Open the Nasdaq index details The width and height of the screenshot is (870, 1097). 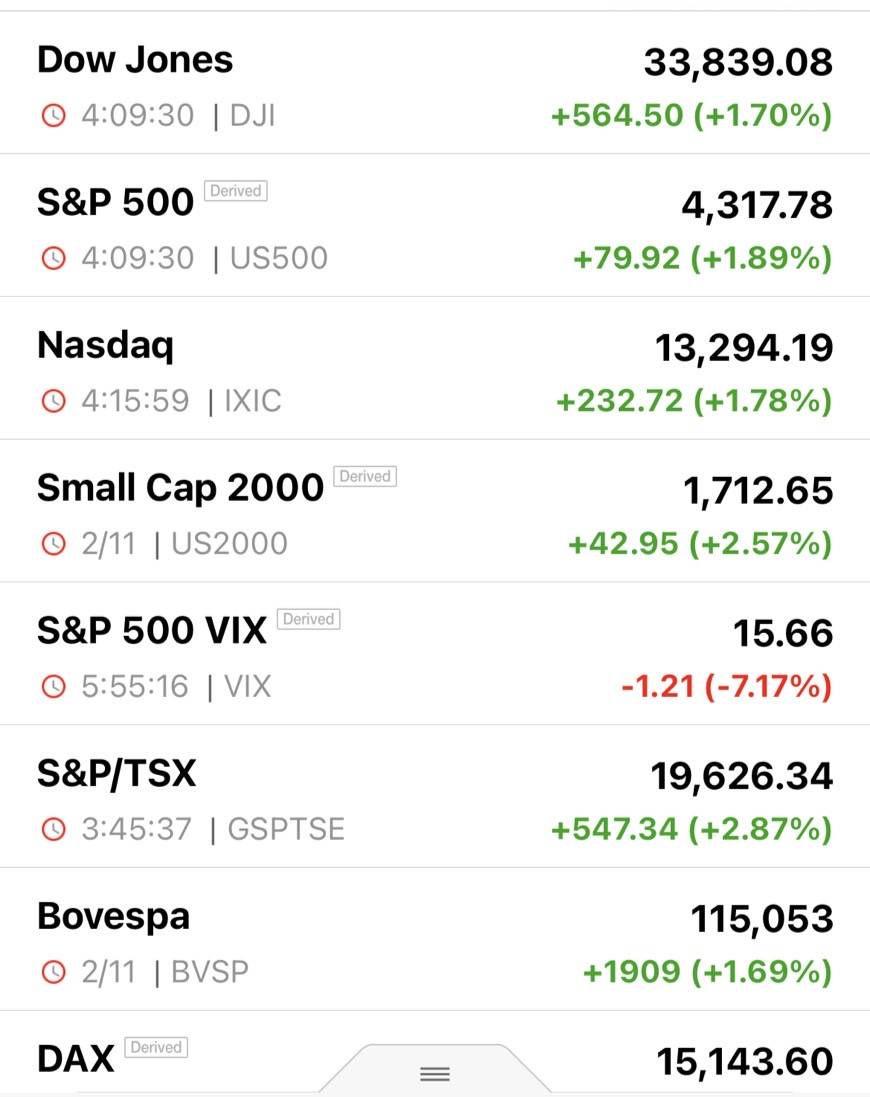coord(105,346)
